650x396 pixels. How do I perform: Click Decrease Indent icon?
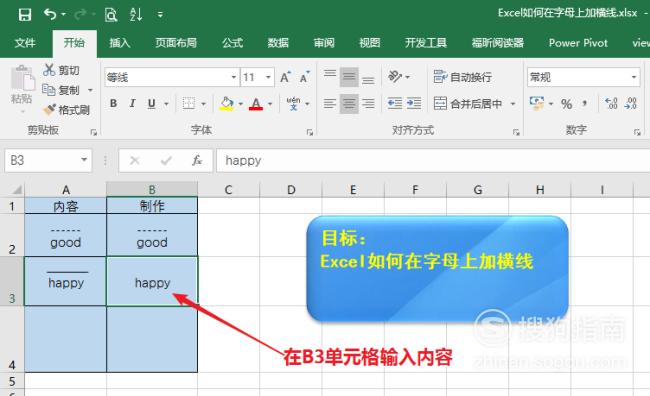pyautogui.click(x=395, y=103)
